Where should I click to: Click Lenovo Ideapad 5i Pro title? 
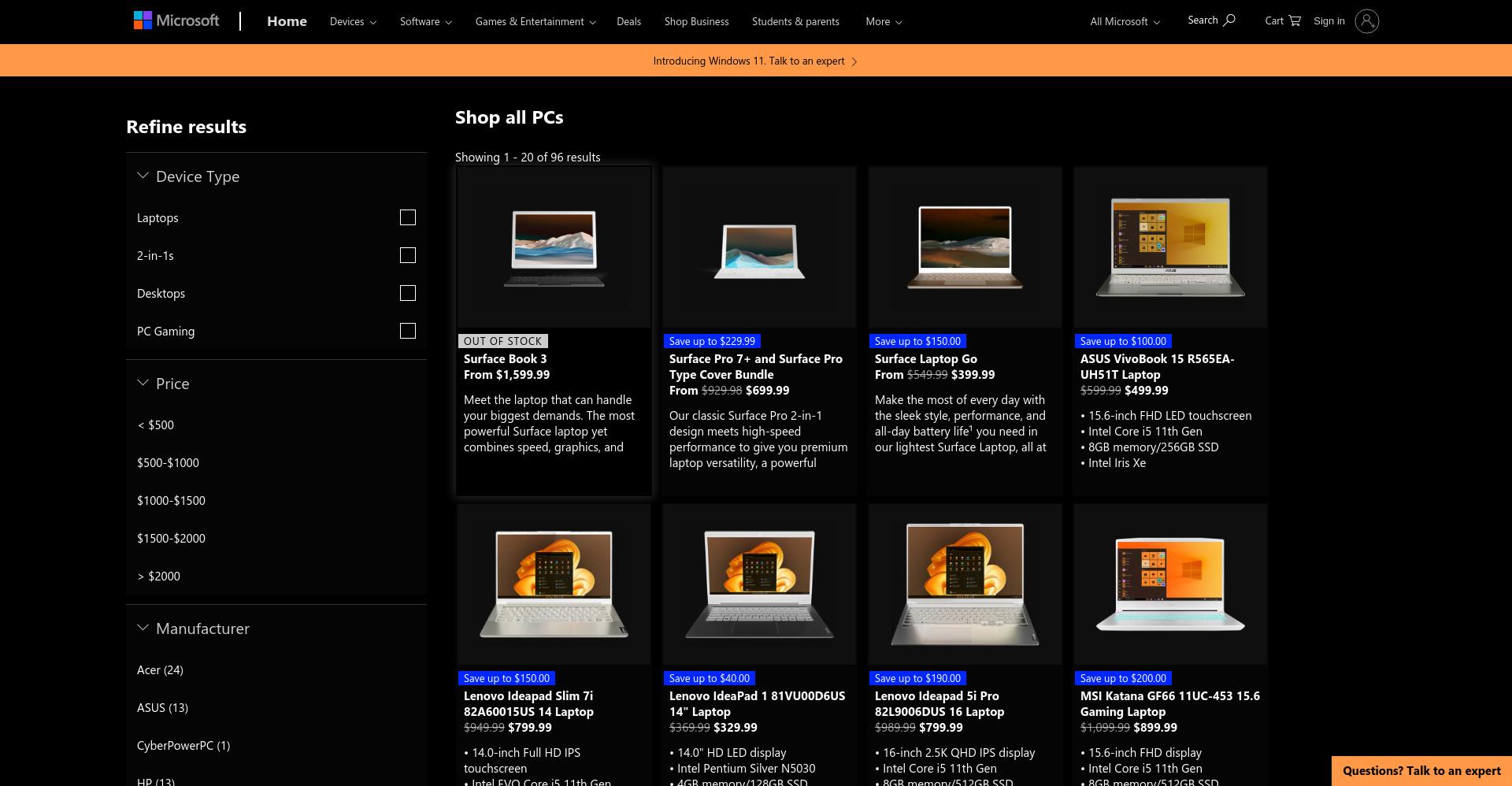point(939,704)
